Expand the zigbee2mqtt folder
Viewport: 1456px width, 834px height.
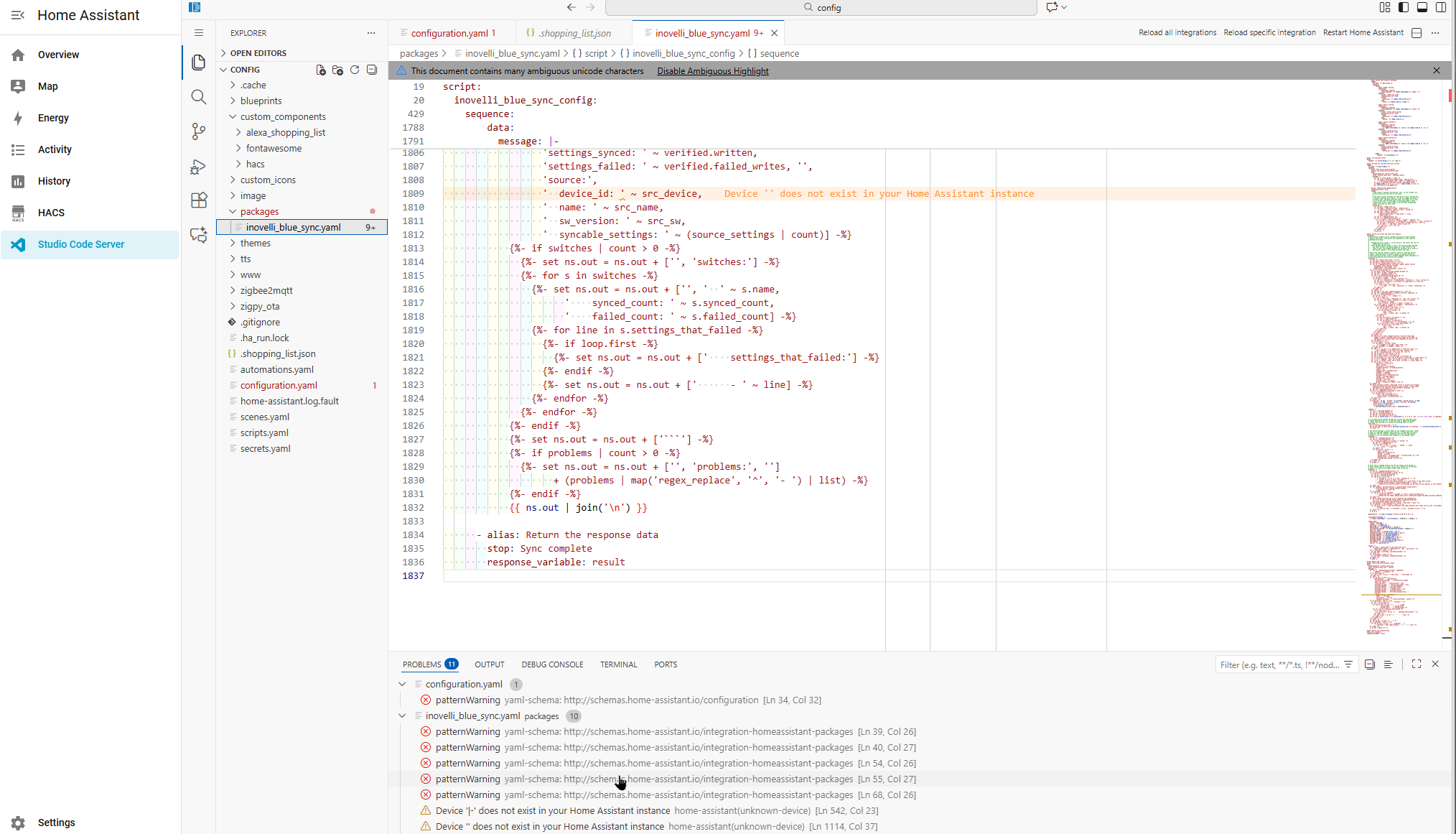point(302,291)
